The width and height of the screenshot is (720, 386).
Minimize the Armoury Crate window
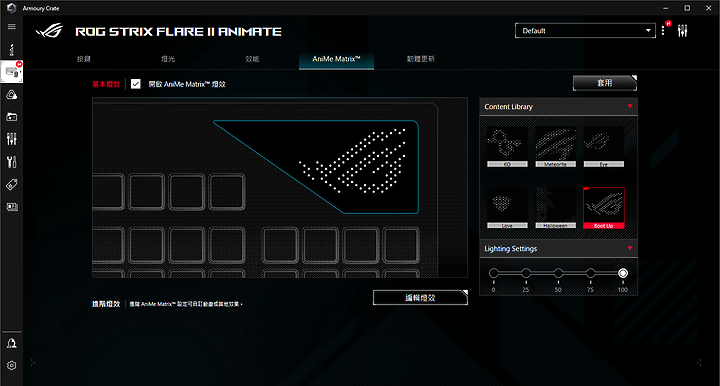pos(665,8)
